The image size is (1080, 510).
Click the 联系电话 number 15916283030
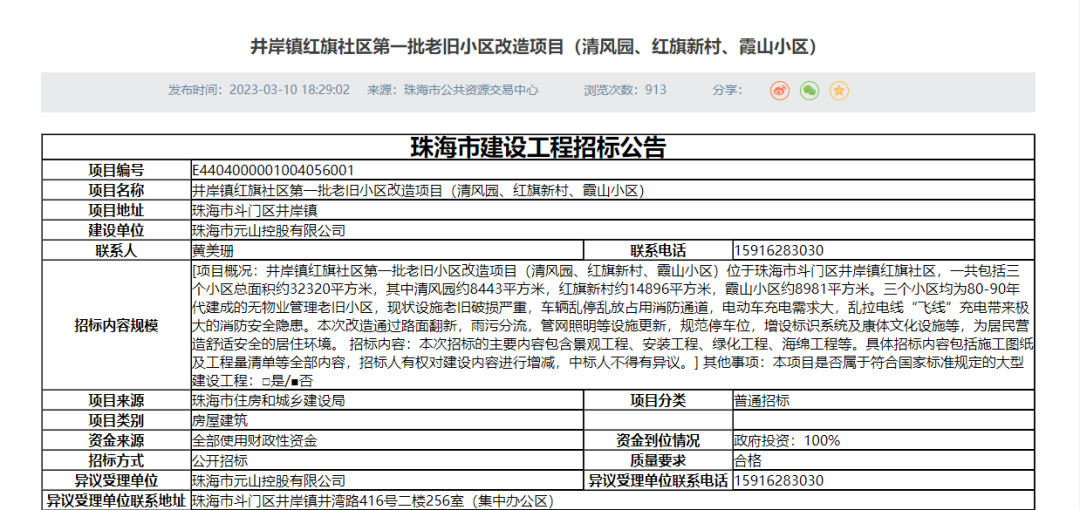[x=779, y=251]
